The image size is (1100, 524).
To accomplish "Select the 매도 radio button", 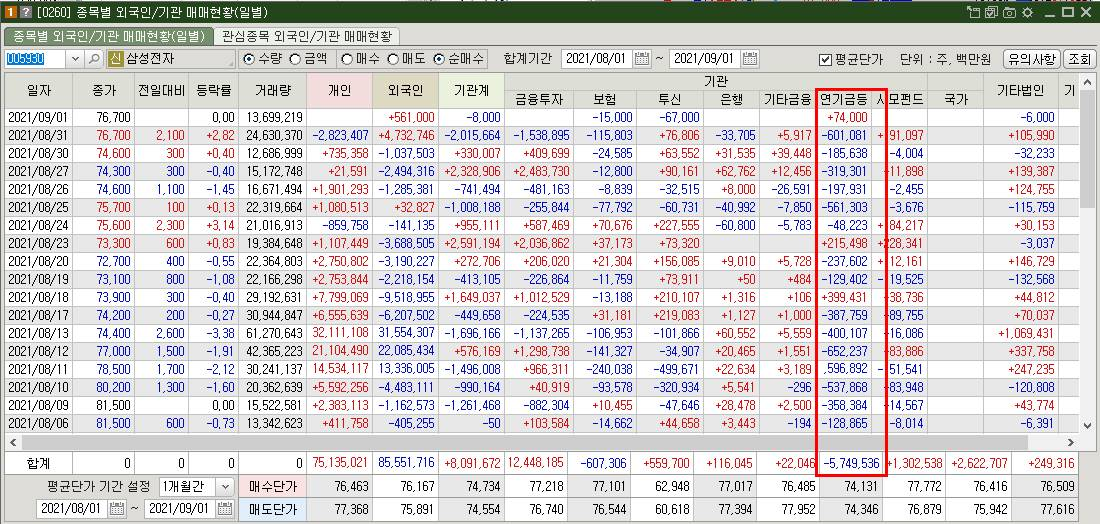I will coord(393,60).
